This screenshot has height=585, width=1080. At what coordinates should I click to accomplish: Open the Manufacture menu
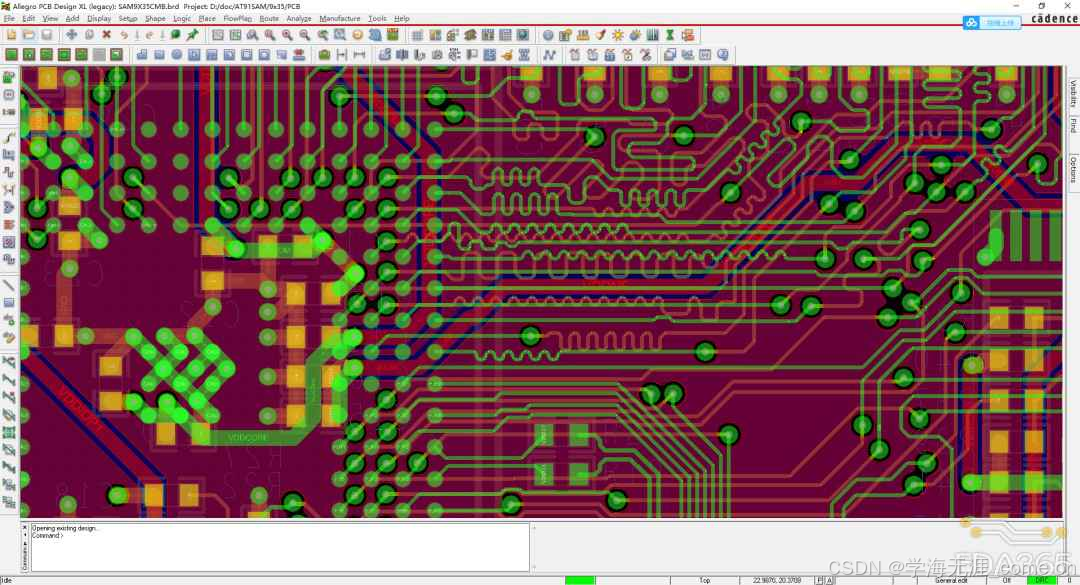[x=340, y=19]
